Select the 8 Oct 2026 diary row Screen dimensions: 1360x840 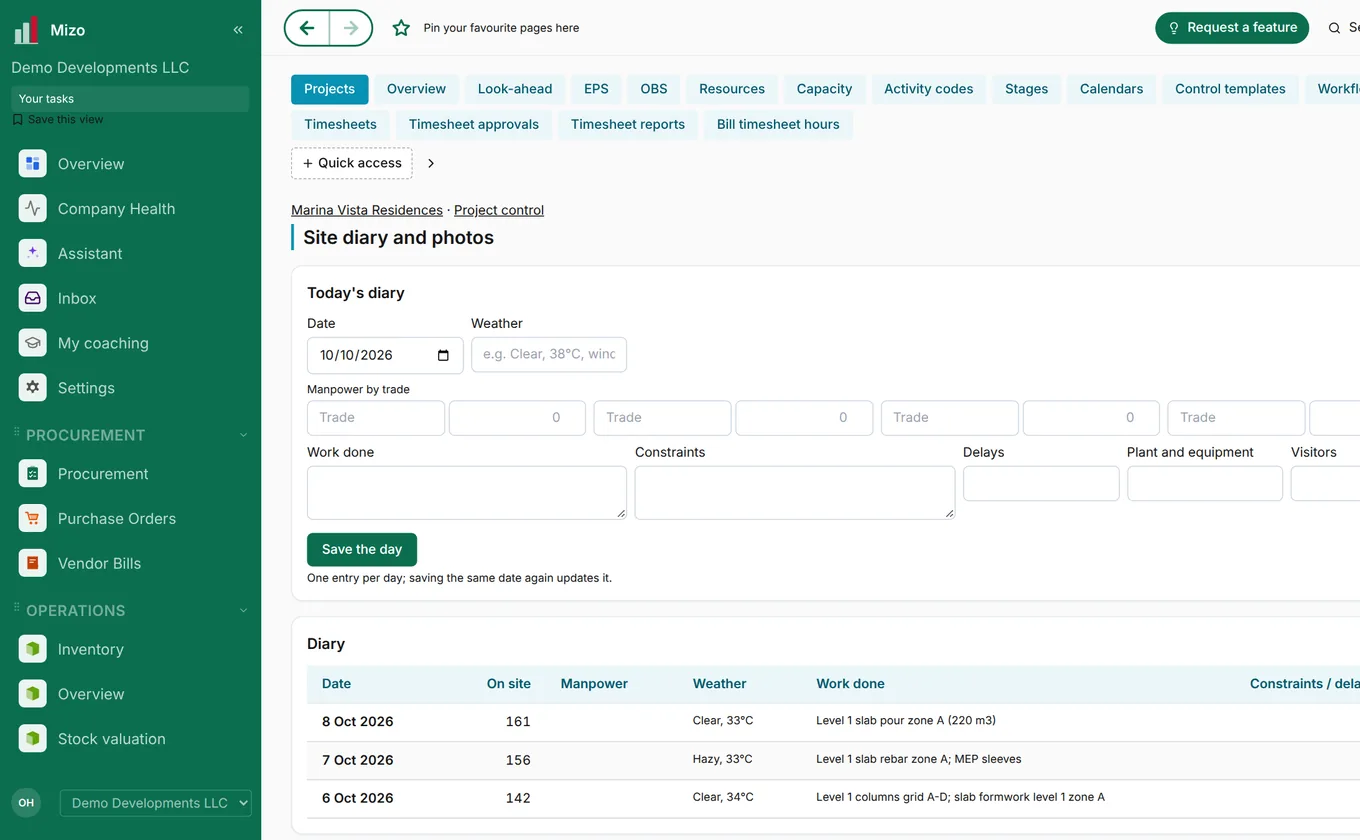833,722
